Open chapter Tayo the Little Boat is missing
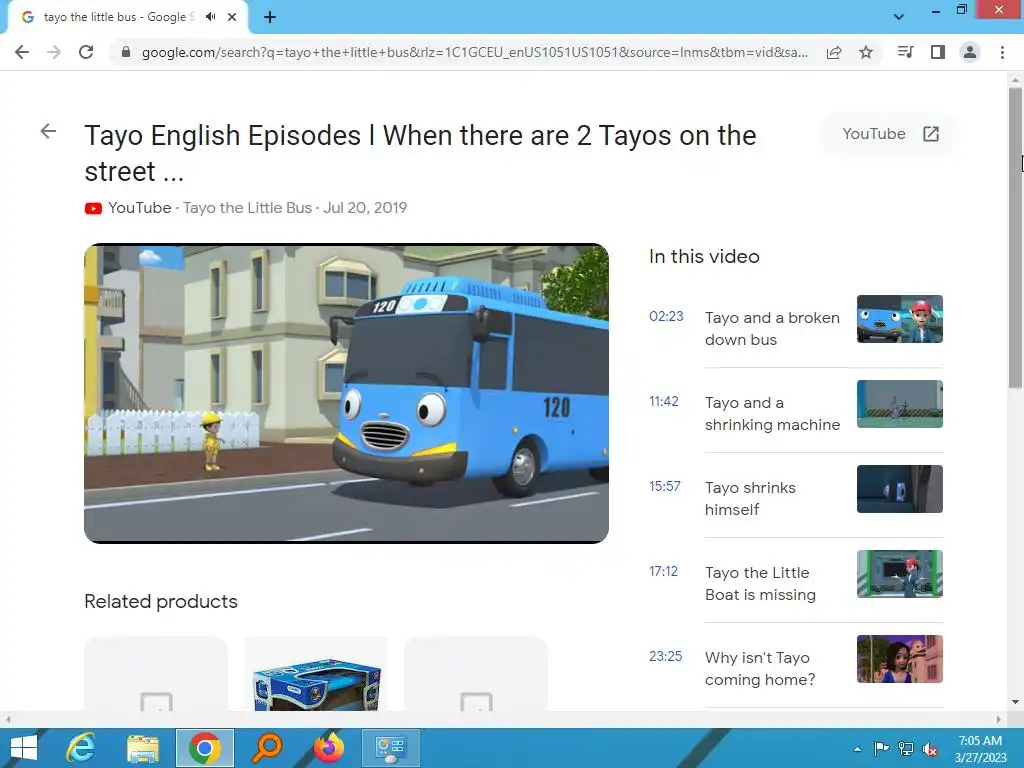 tap(760, 583)
